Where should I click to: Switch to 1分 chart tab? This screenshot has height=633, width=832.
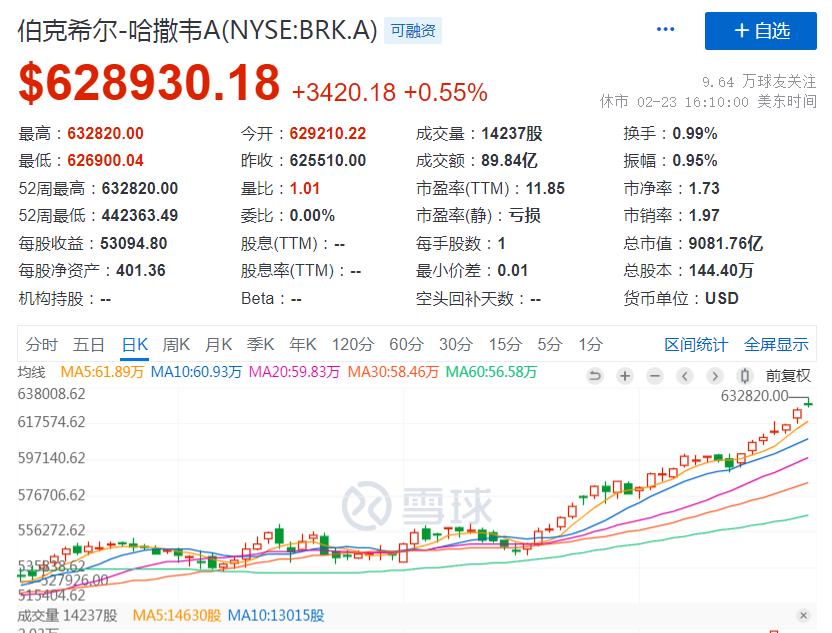(x=591, y=344)
